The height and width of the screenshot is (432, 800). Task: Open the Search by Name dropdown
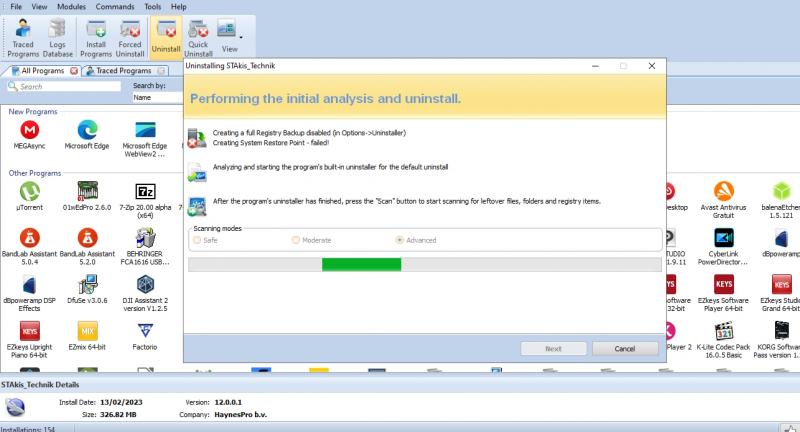pos(157,97)
